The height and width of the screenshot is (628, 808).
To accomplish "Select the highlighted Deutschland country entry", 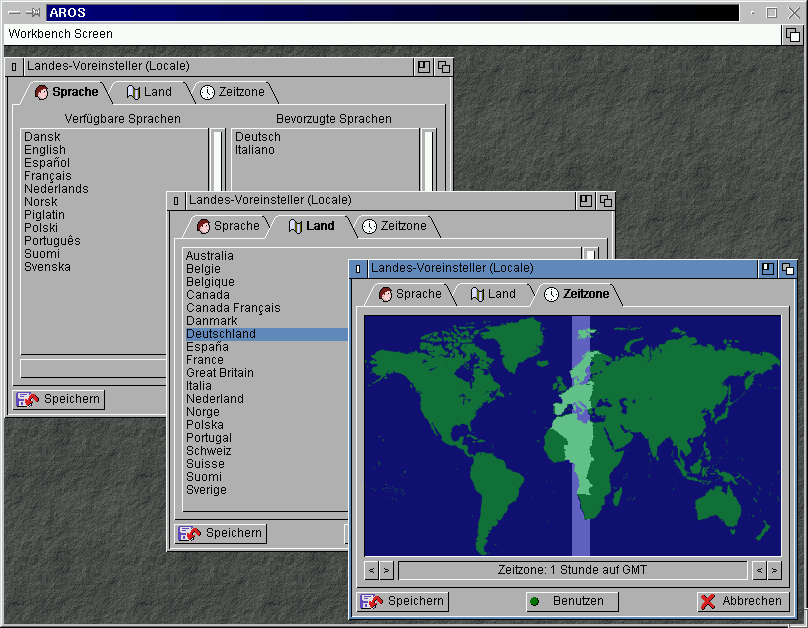I will [266, 334].
